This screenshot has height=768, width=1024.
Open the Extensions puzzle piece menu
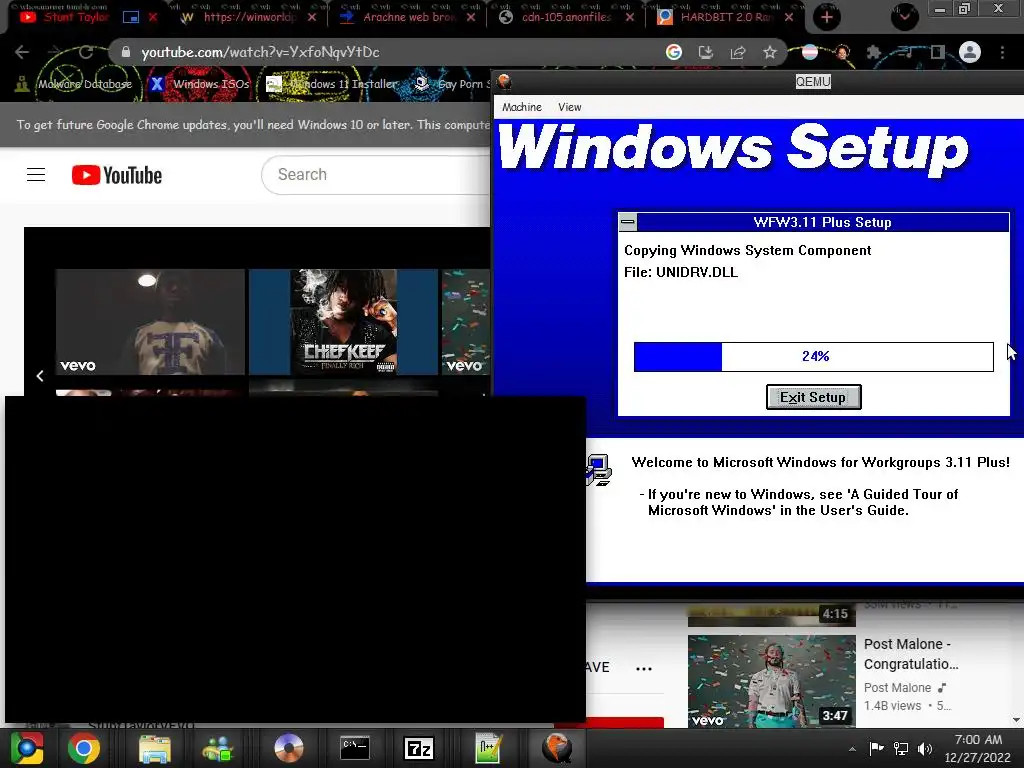click(874, 52)
